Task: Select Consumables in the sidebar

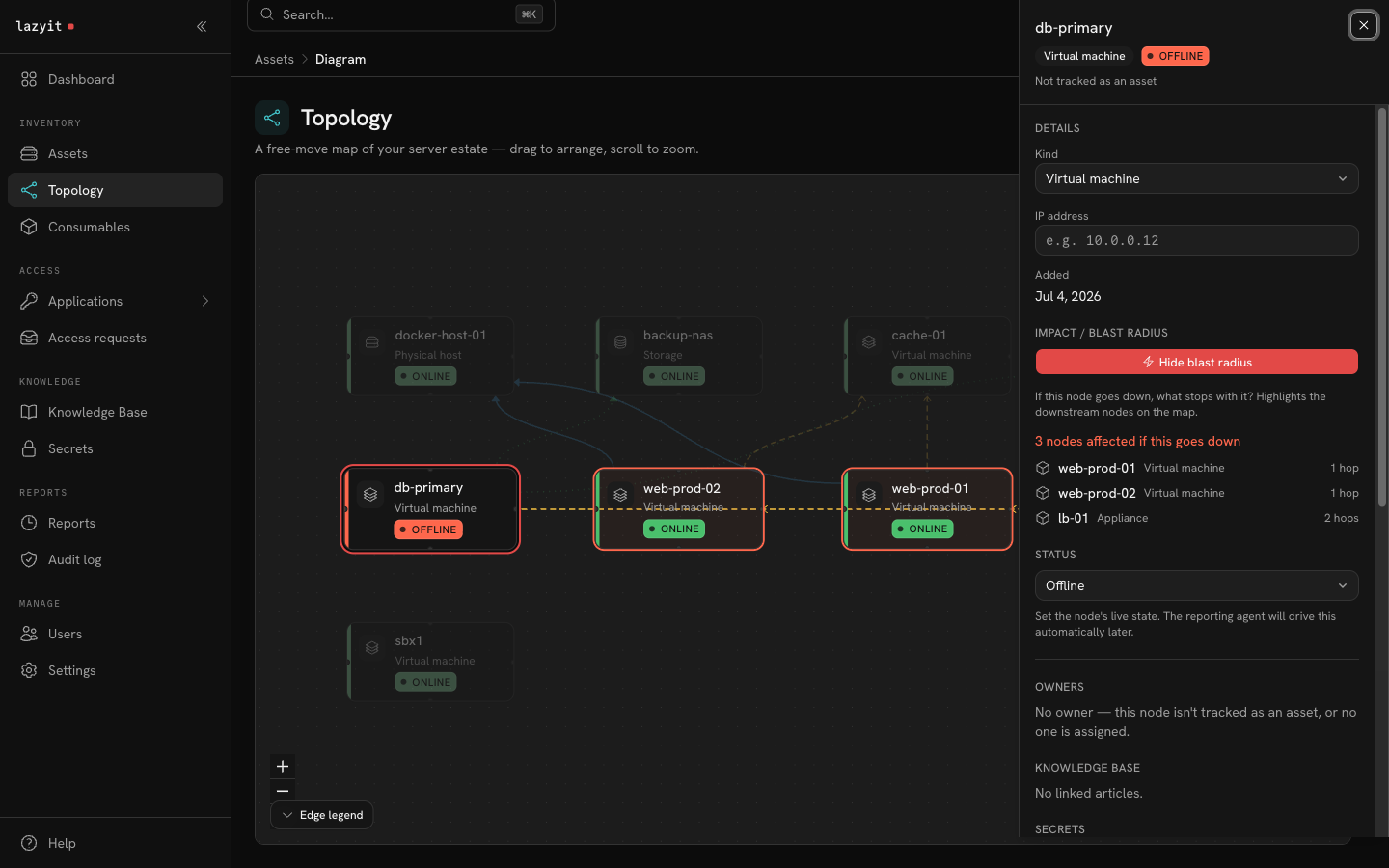Action: [115, 227]
